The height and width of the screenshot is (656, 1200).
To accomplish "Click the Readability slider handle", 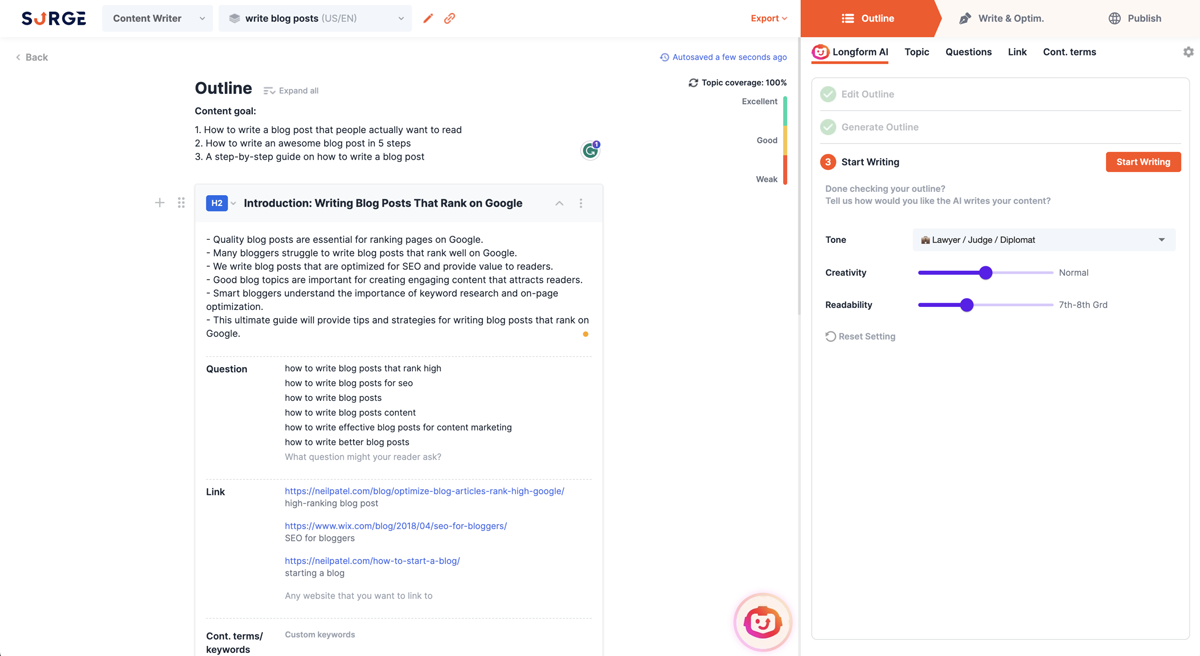I will pyautogui.click(x=967, y=305).
